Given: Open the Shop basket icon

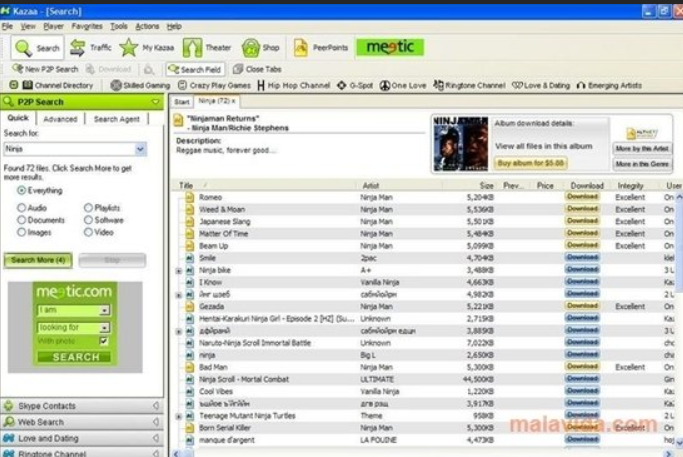Looking at the screenshot, I should pos(251,47).
